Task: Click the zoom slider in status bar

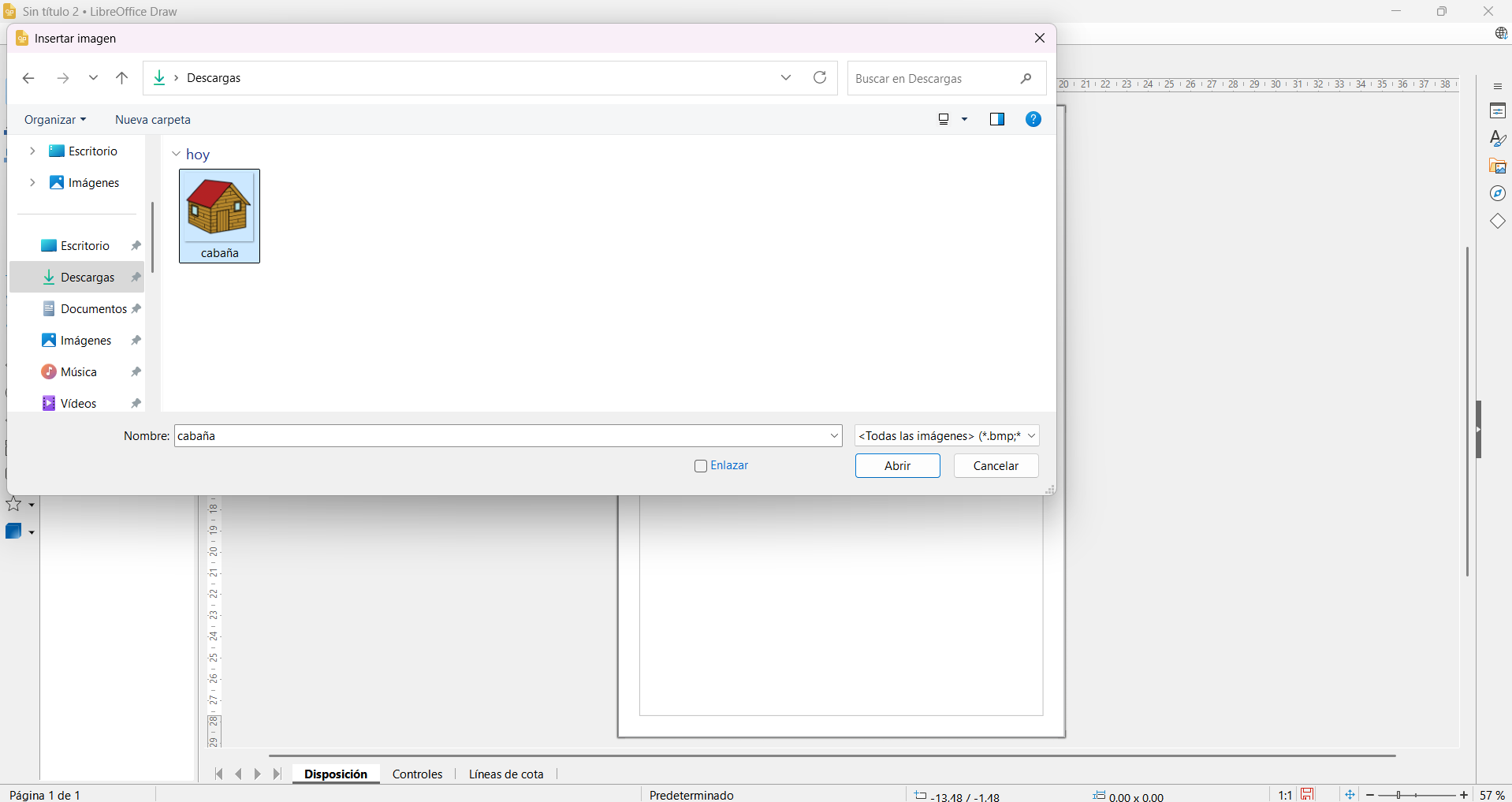Action: tap(1417, 795)
